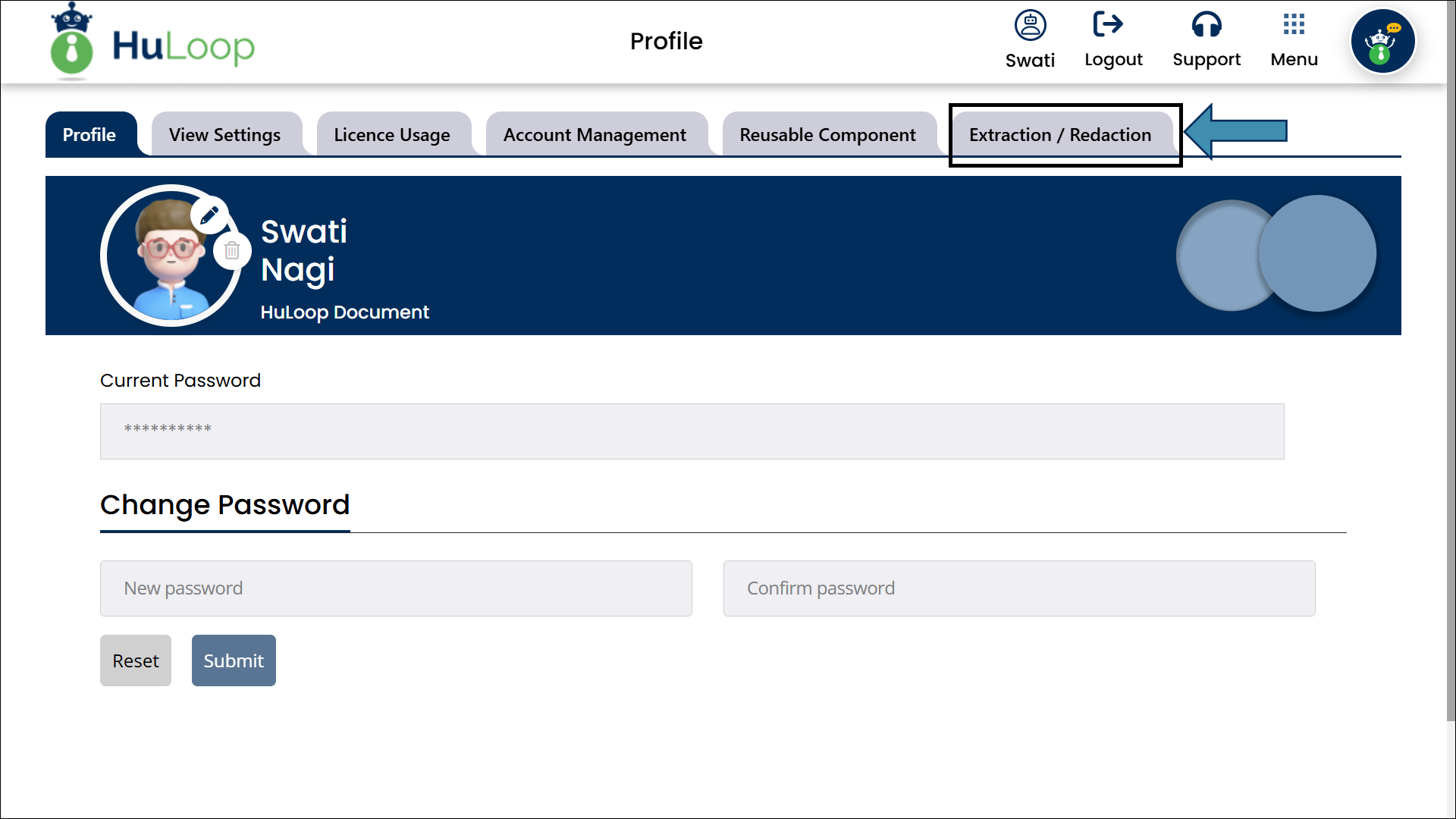
Task: Open the Menu grid icon
Action: pos(1294,25)
